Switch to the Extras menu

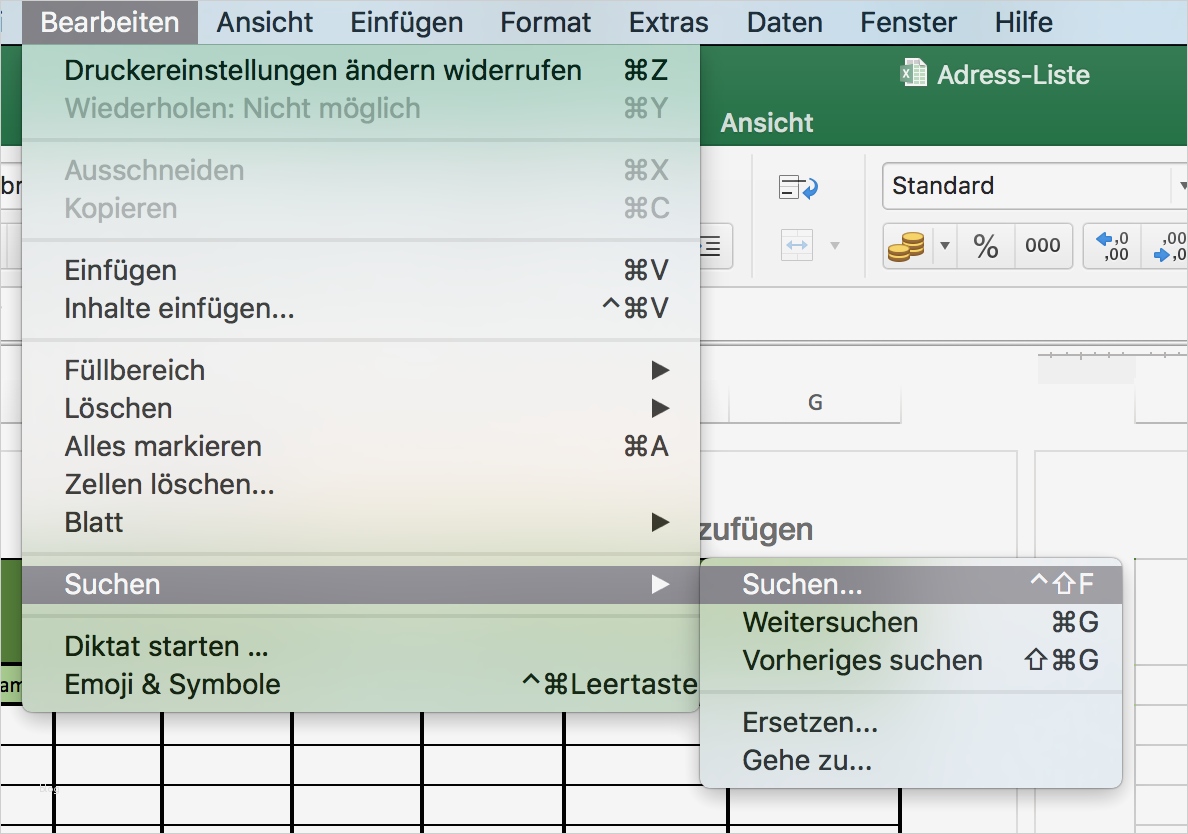click(668, 21)
